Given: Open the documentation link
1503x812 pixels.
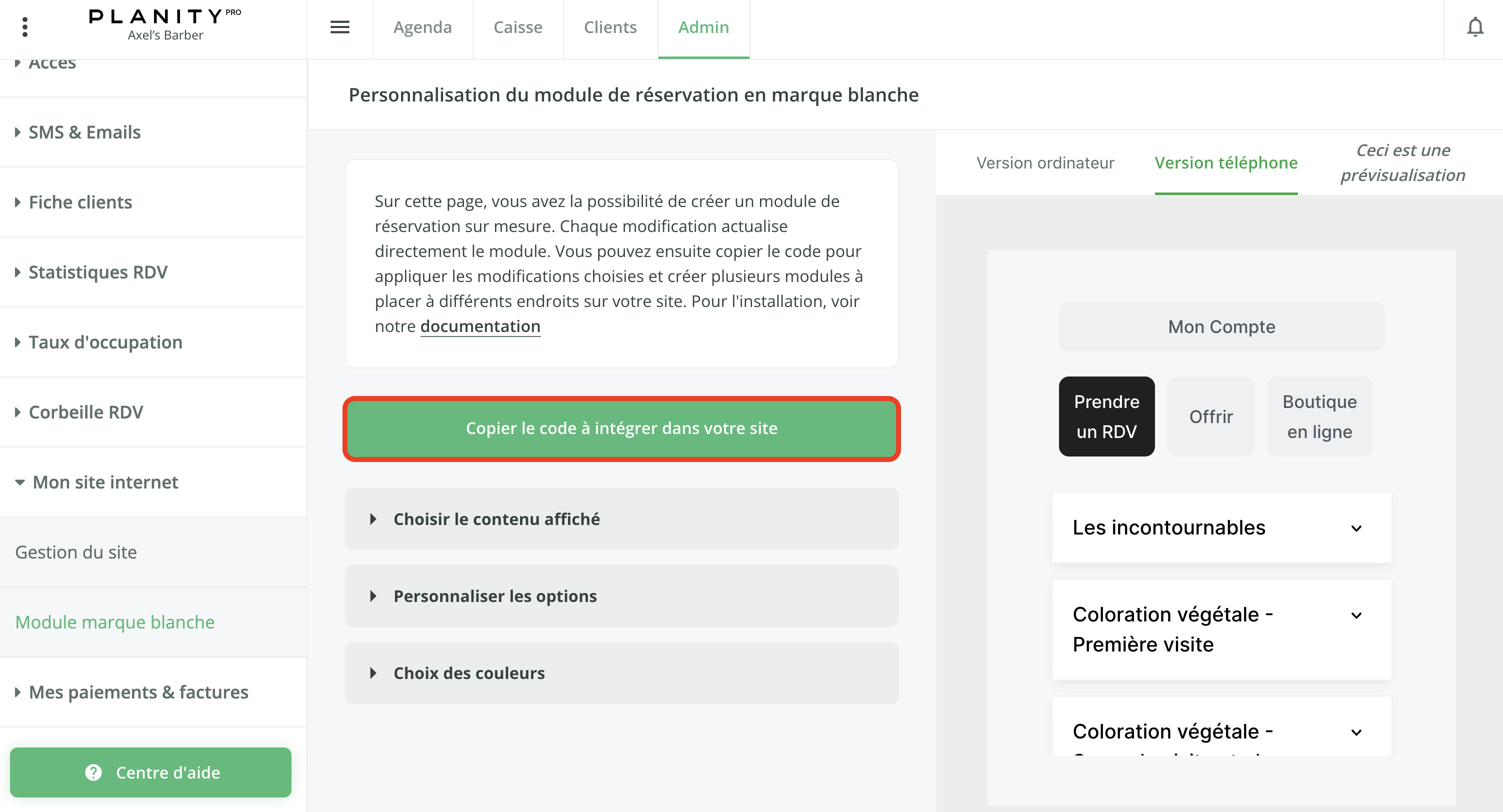Looking at the screenshot, I should [480, 326].
